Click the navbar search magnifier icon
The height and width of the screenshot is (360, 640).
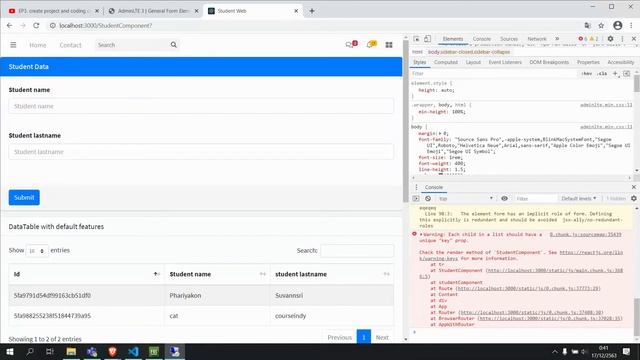[x=173, y=45]
